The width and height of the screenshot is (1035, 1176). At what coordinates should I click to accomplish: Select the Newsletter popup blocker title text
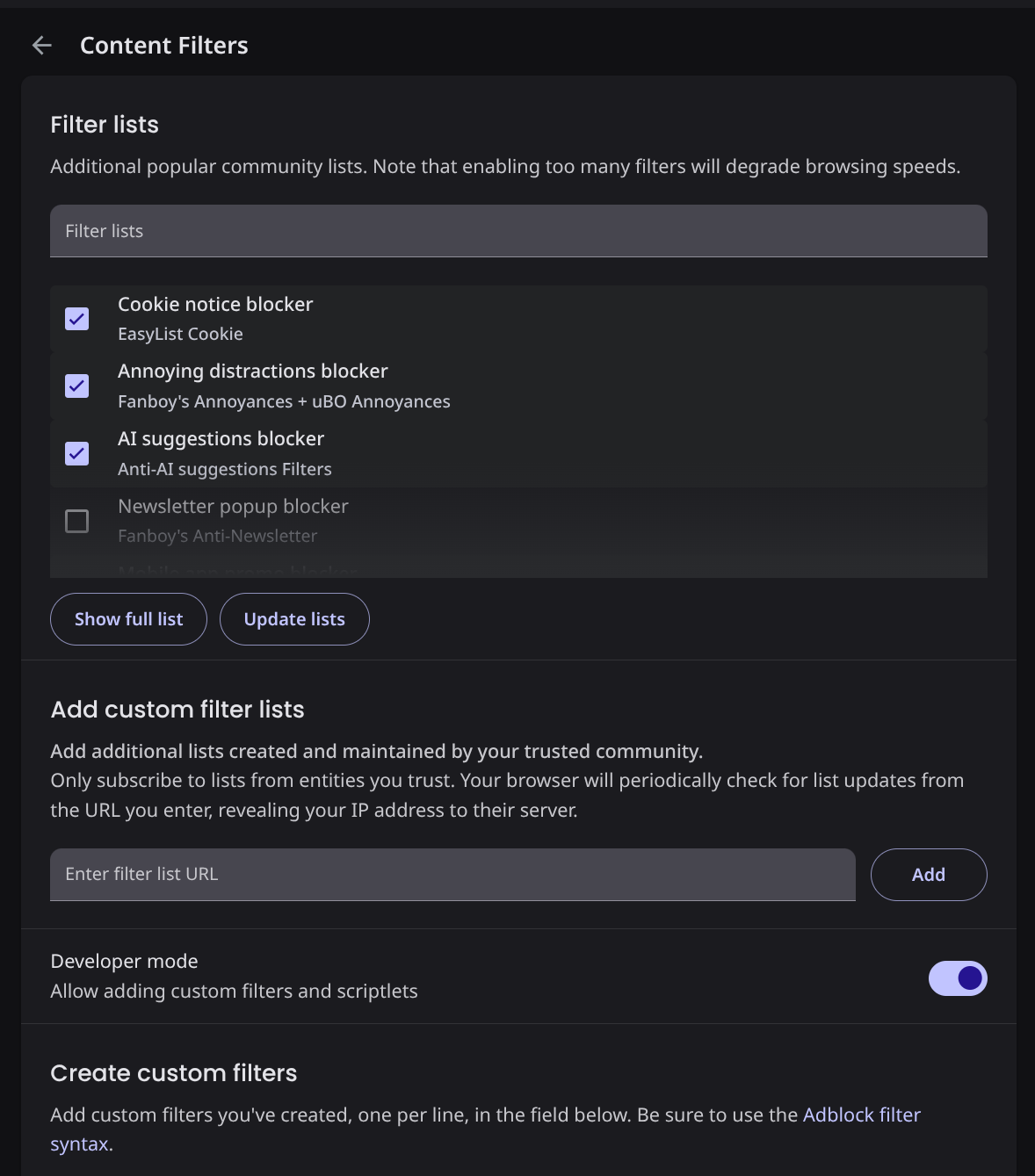pos(233,507)
